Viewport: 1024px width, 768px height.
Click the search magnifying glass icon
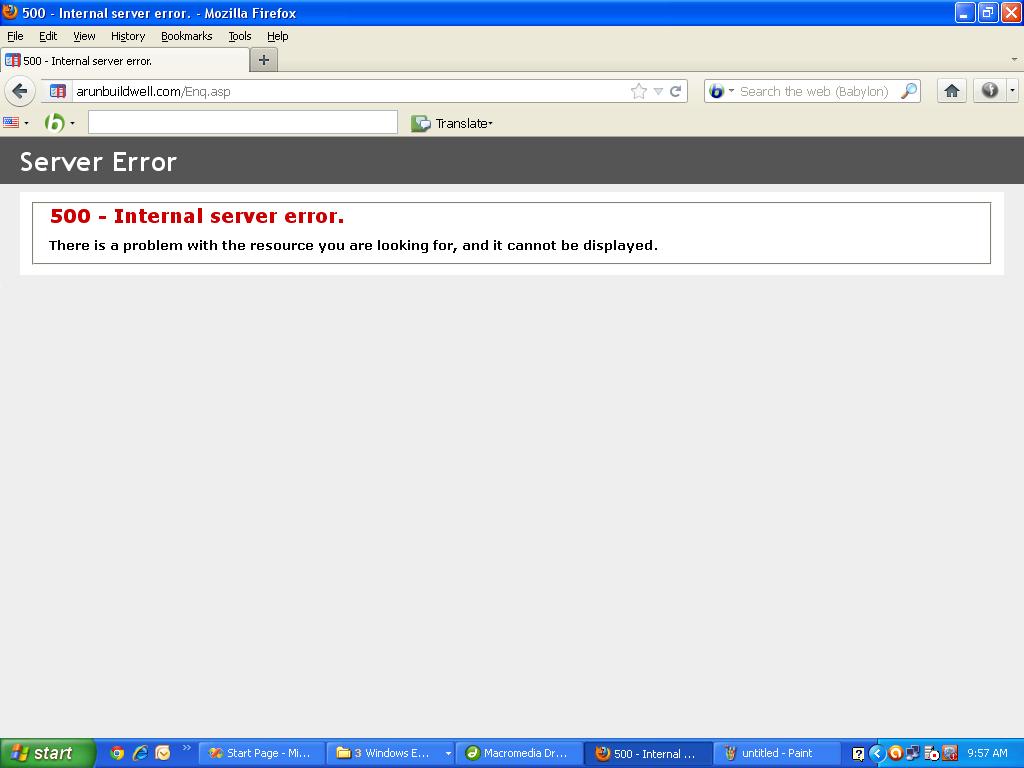[908, 91]
